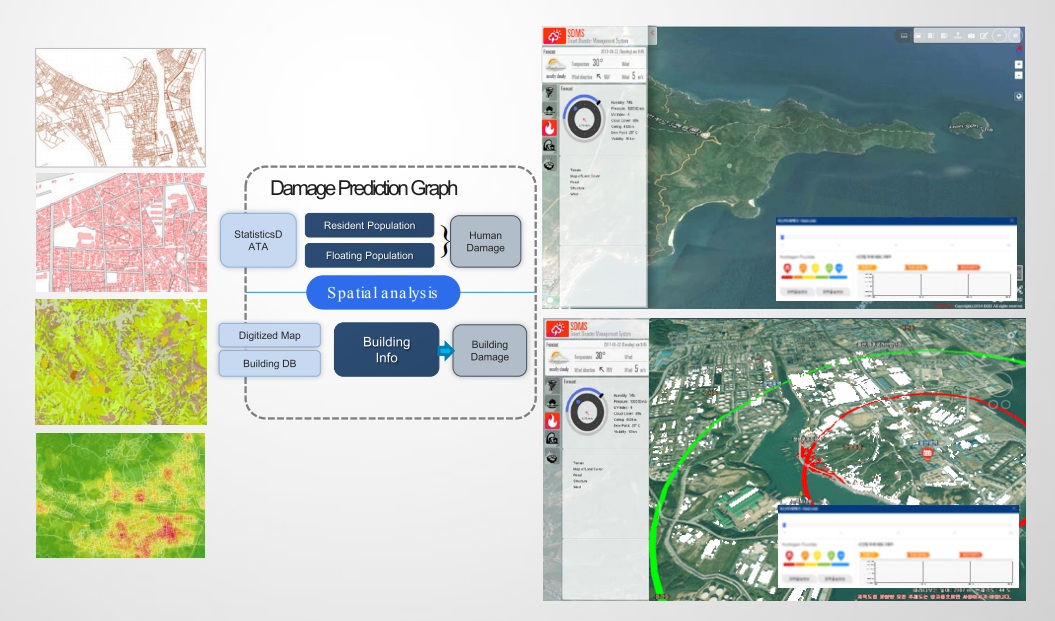Click the zoom-in plus button on upper map

(1019, 65)
